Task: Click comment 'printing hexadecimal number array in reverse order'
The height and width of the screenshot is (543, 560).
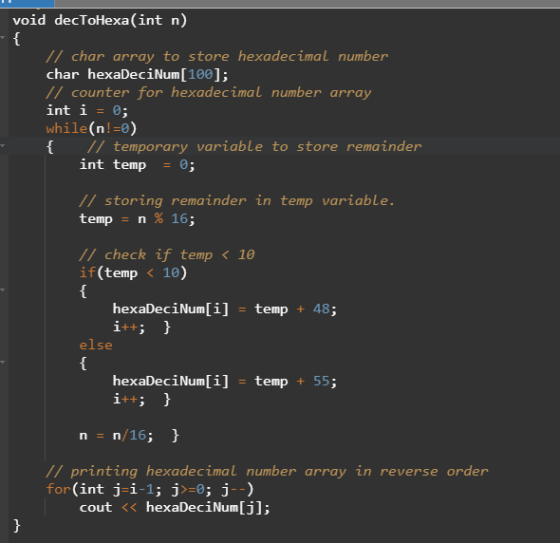Action: pos(267,471)
